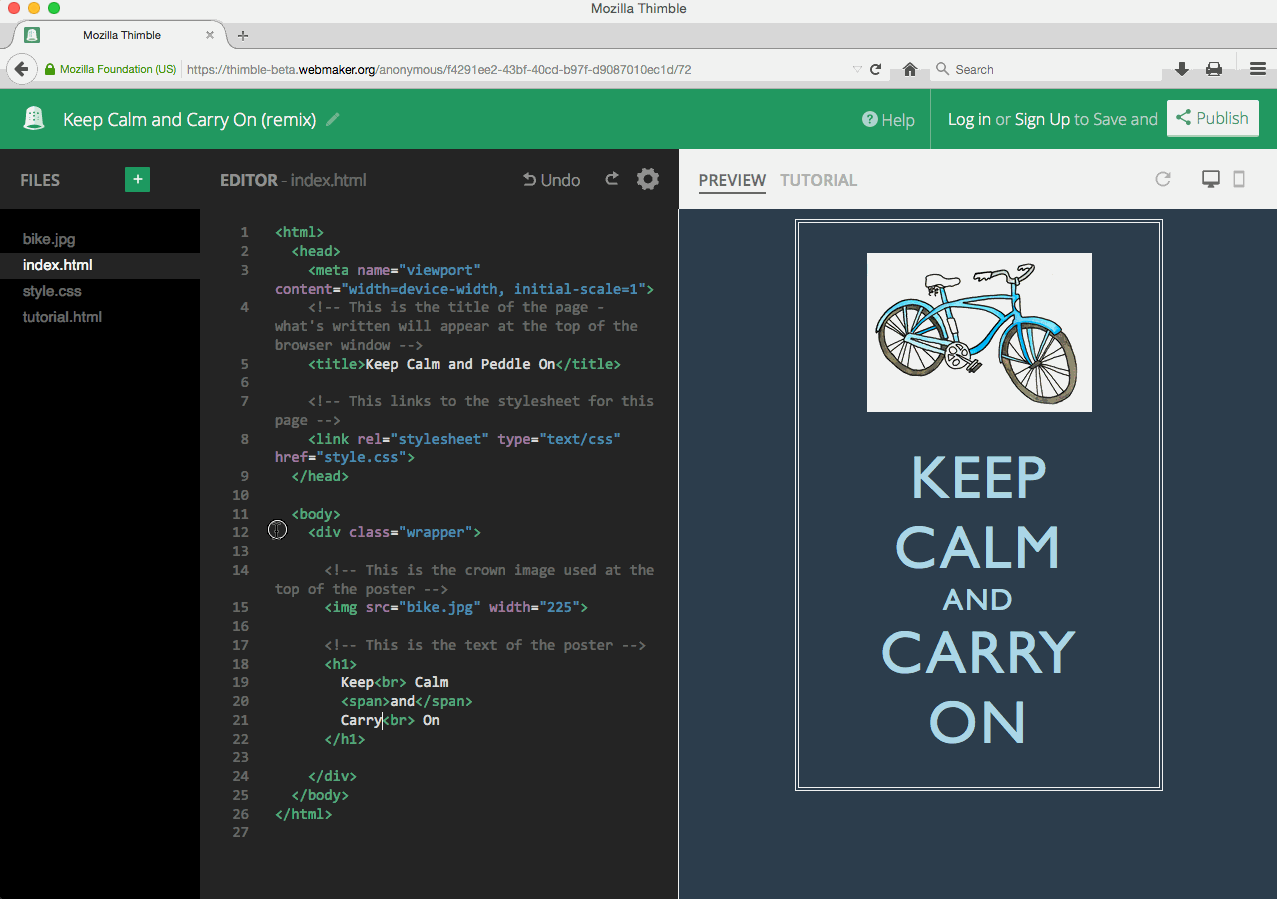1277x899 pixels.
Task: Edit project title with the pencil icon
Action: click(333, 119)
